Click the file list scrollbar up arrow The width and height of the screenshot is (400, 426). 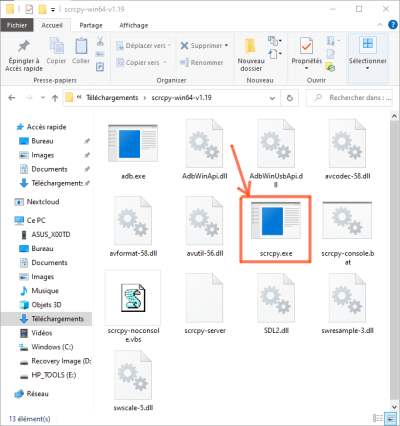tap(394, 116)
